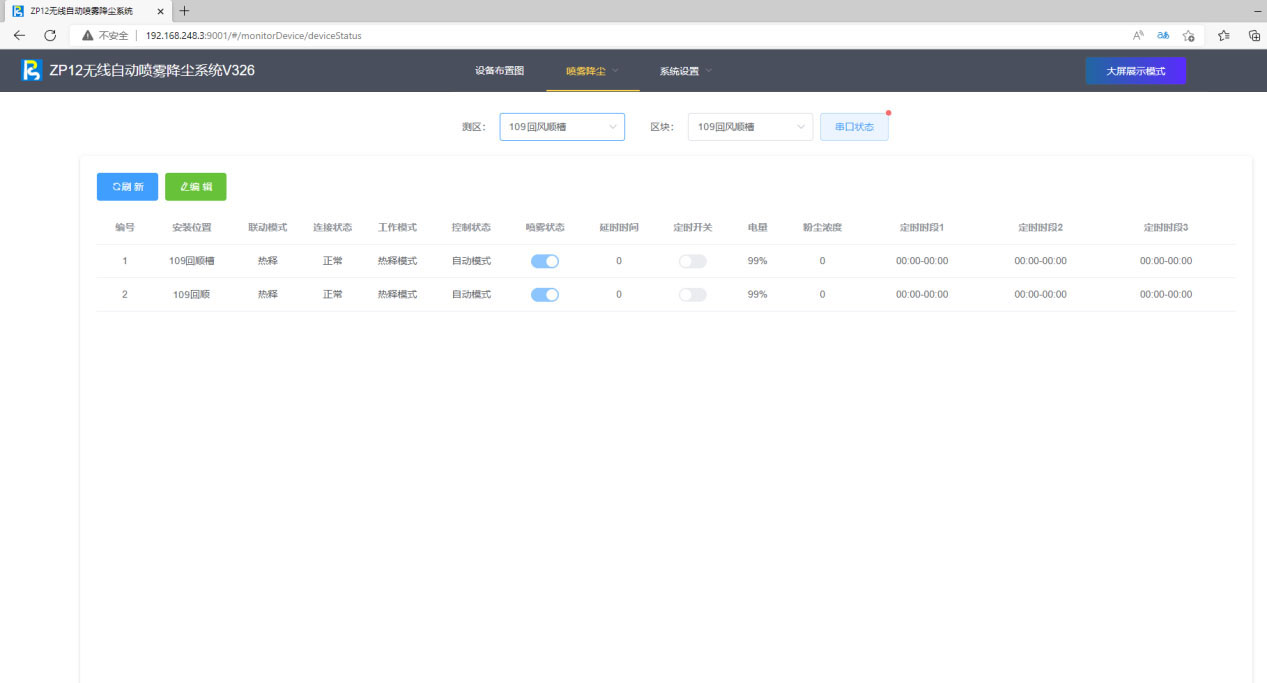This screenshot has width=1267, height=683.
Task: Open the read aloud icon in address bar
Action: pos(1138,35)
